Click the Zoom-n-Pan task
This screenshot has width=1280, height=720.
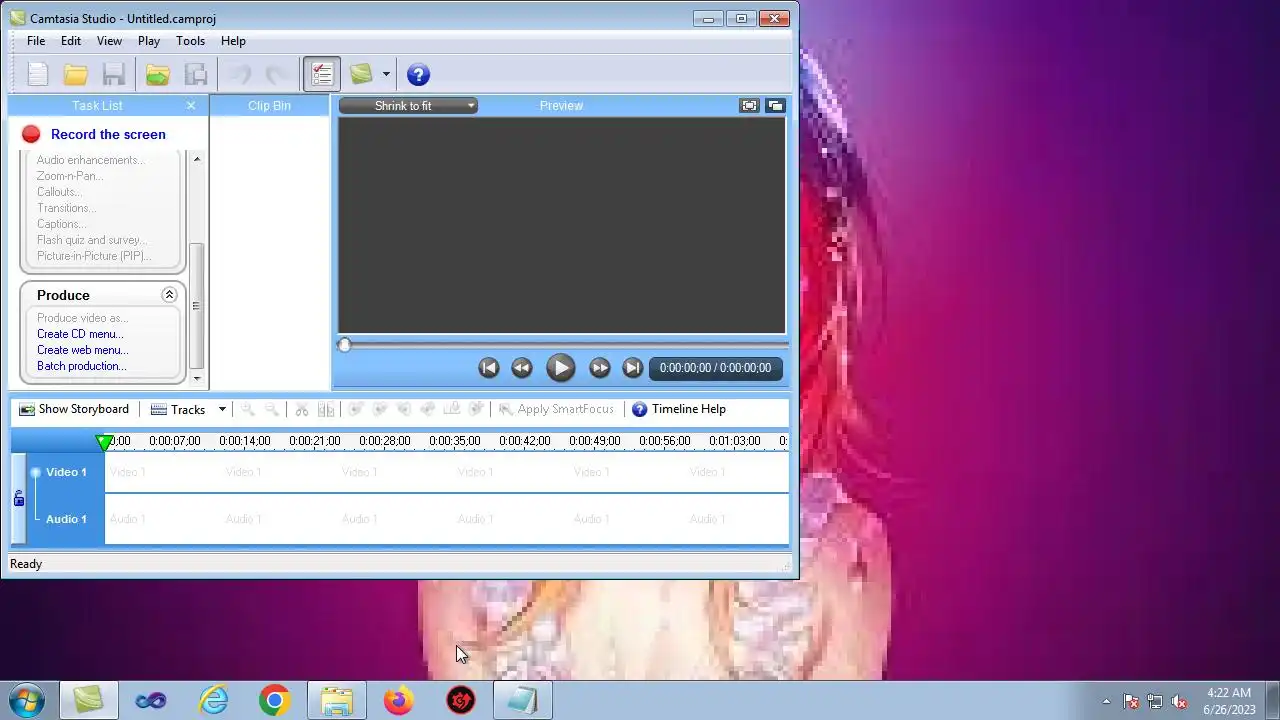[x=70, y=176]
